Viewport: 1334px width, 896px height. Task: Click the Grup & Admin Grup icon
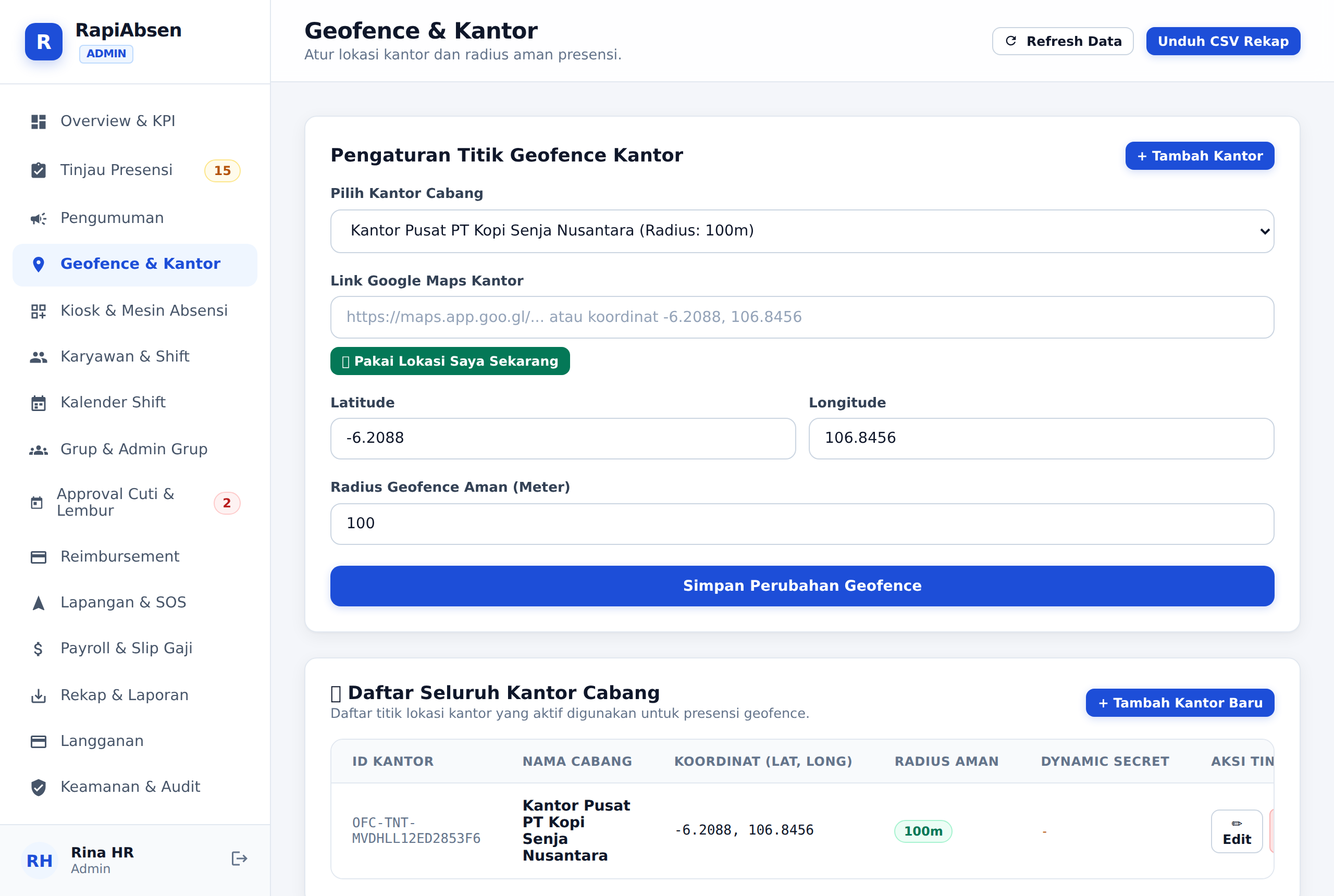coord(38,450)
